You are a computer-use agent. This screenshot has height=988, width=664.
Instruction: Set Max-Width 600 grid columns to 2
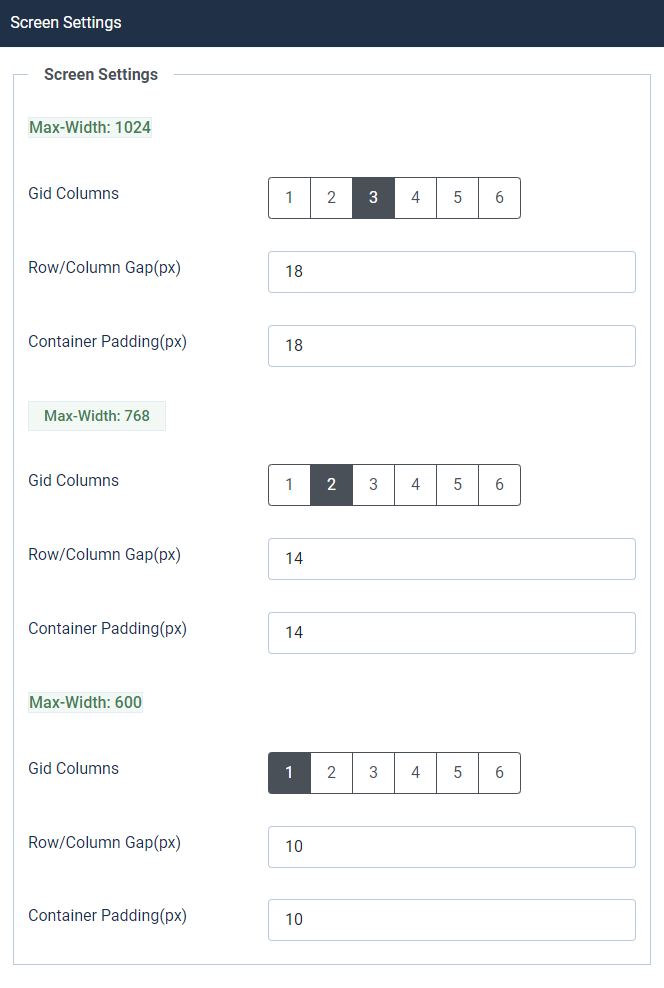coord(332,773)
